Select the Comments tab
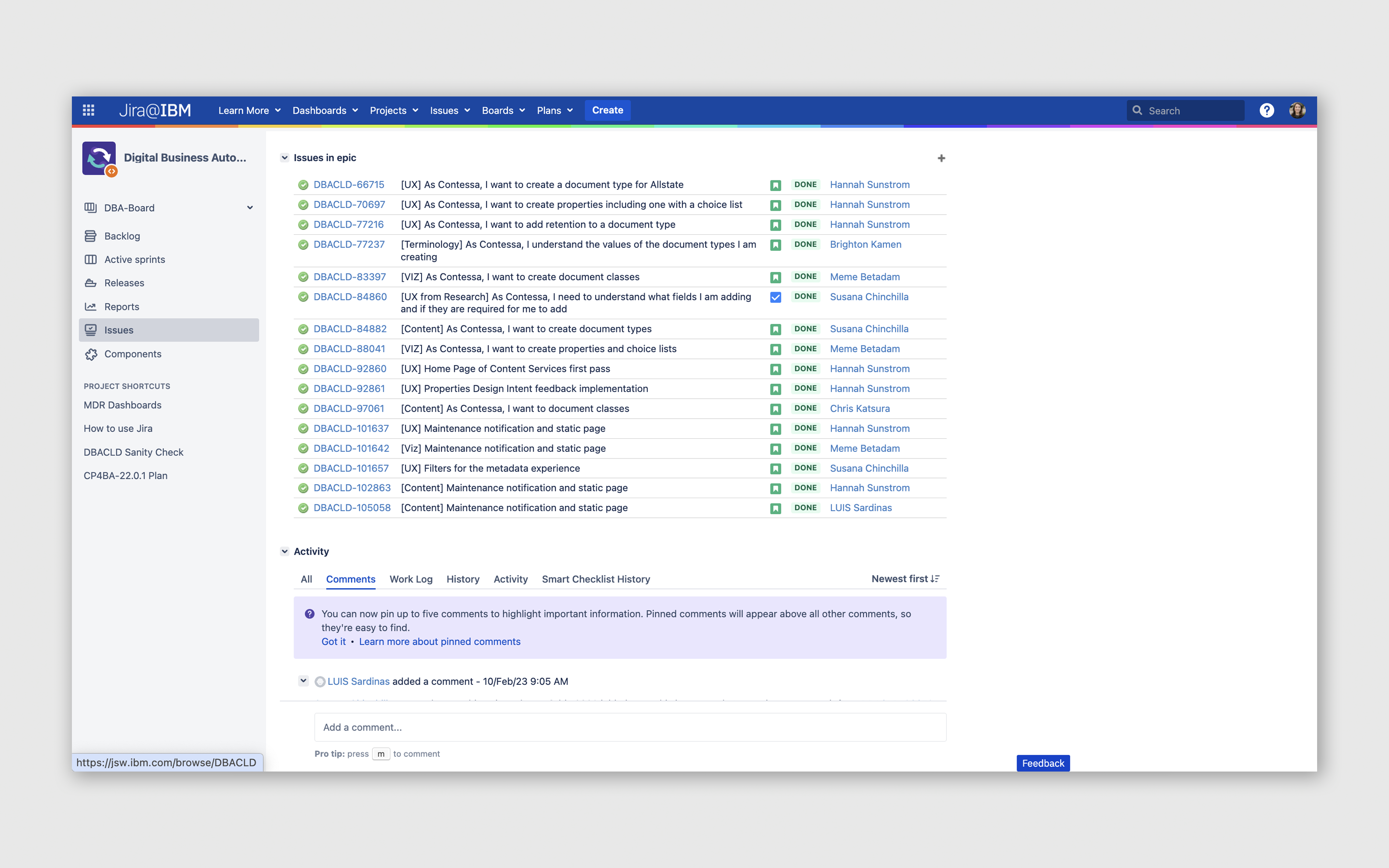1389x868 pixels. point(351,579)
